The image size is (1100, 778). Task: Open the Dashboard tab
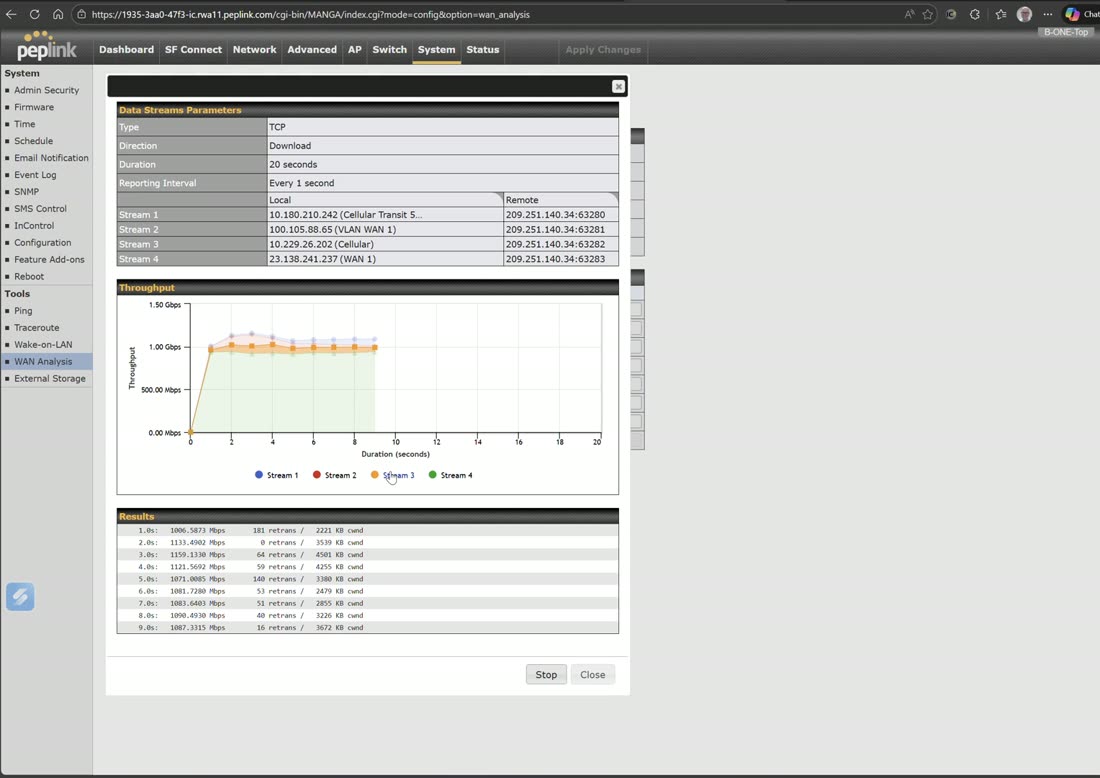pyautogui.click(x=126, y=50)
